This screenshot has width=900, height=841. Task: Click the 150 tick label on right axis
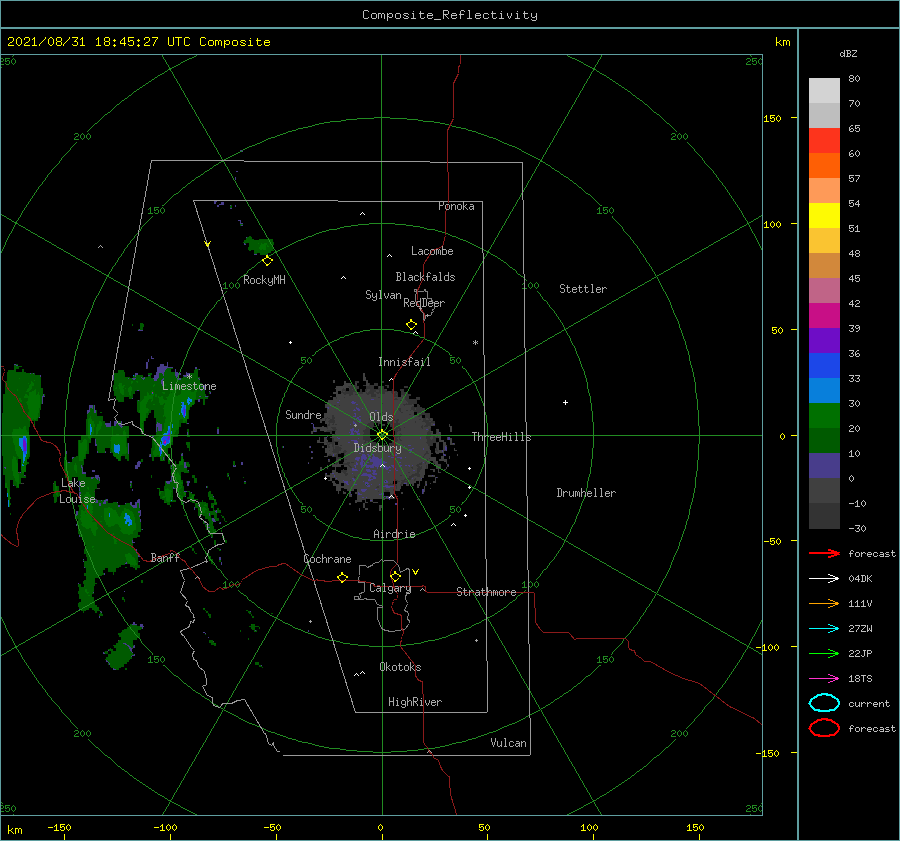pos(772,118)
